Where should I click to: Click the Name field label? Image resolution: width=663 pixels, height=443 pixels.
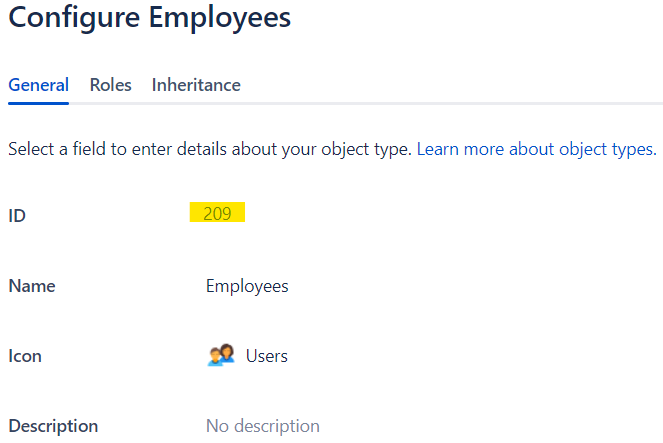point(32,286)
